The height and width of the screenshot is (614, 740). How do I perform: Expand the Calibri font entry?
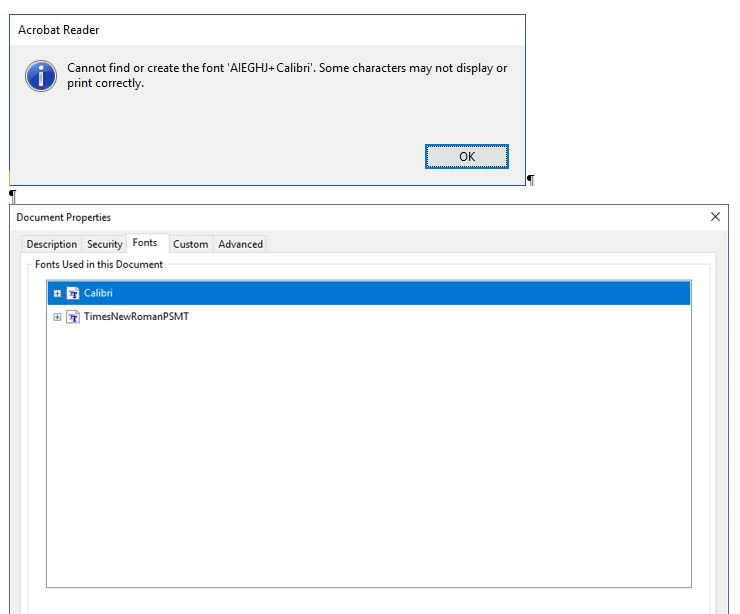tap(57, 293)
